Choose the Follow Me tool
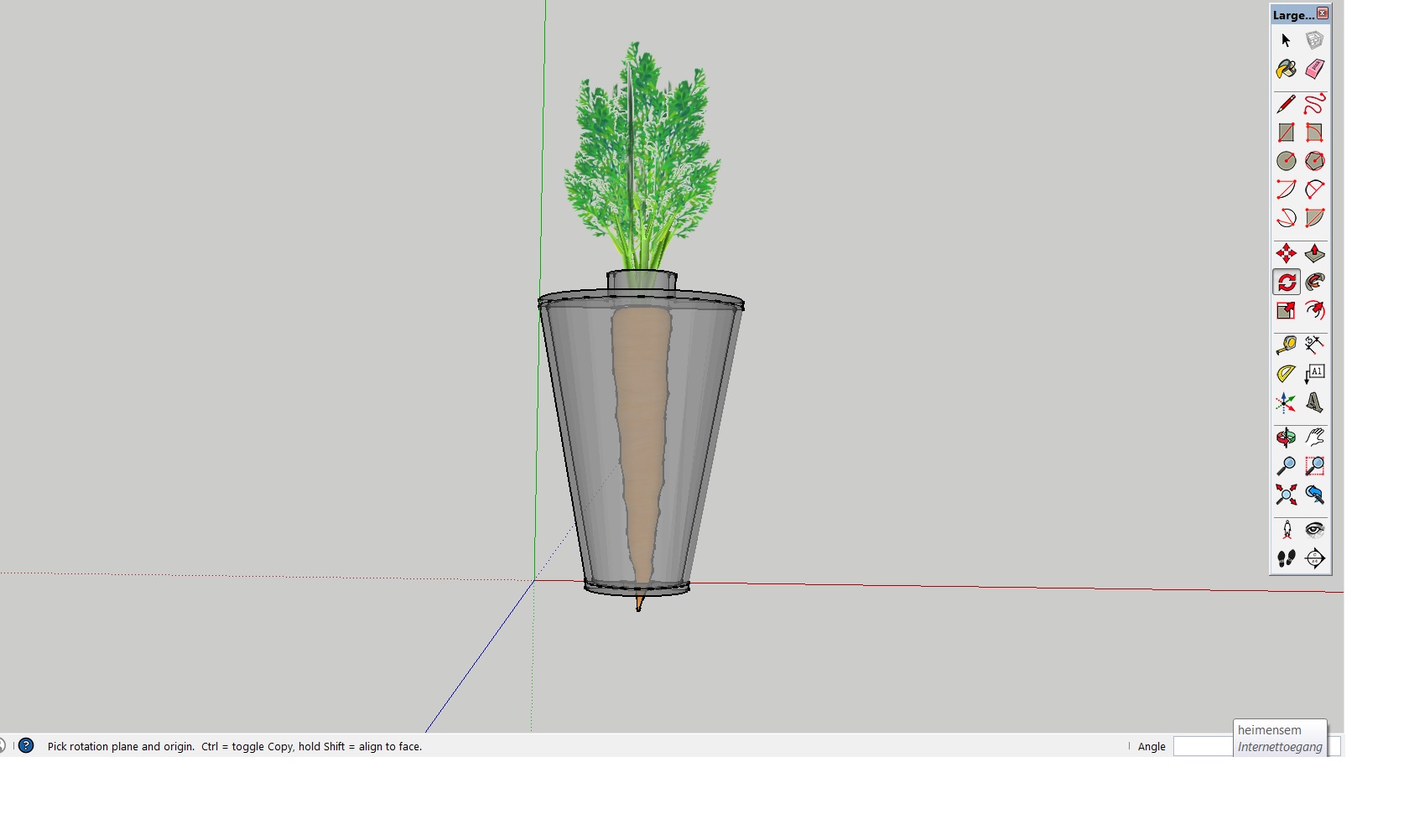The height and width of the screenshot is (840, 1409). tap(1314, 283)
